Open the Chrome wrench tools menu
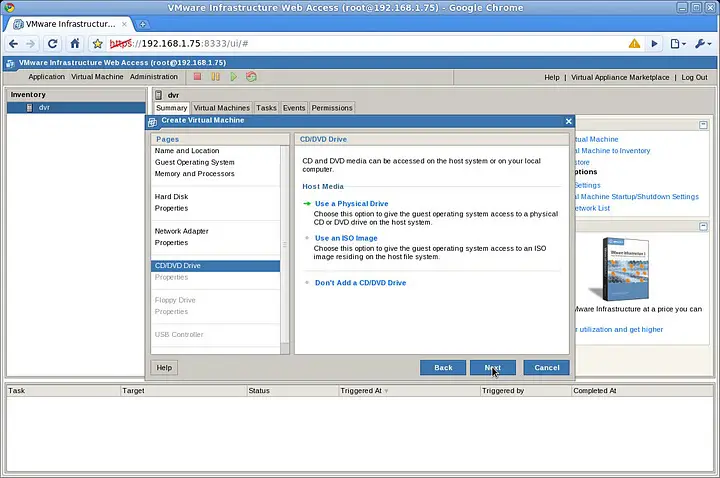Image resolution: width=720 pixels, height=478 pixels. tap(703, 44)
